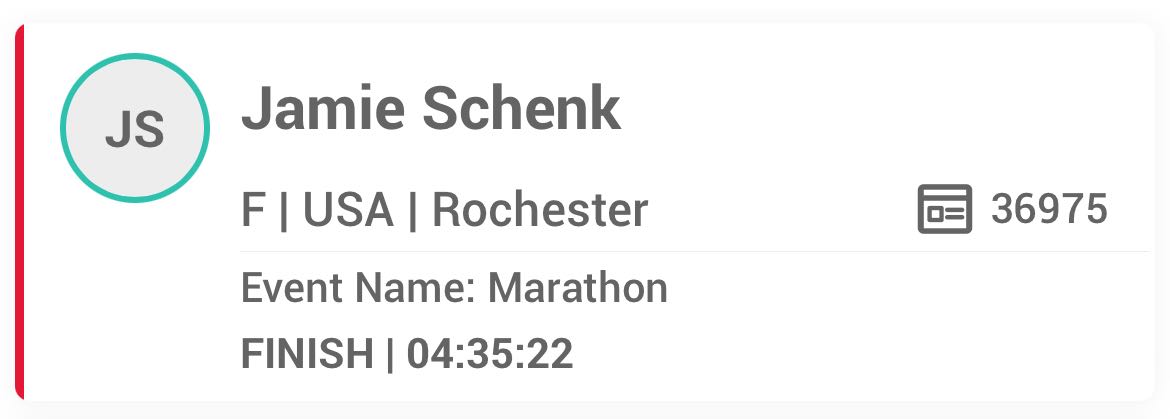This screenshot has height=419, width=1170.
Task: Click the Rochester city text
Action: (540, 210)
